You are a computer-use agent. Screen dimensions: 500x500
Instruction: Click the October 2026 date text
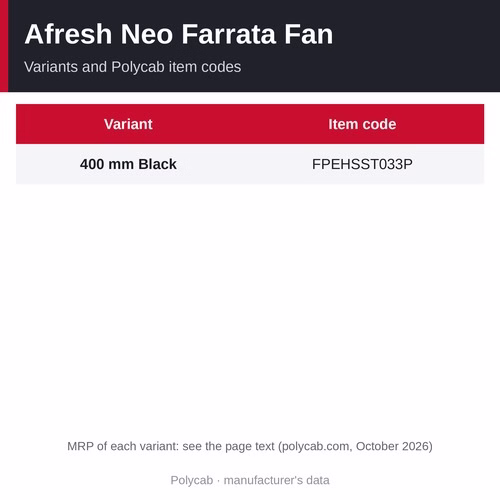pos(392,446)
